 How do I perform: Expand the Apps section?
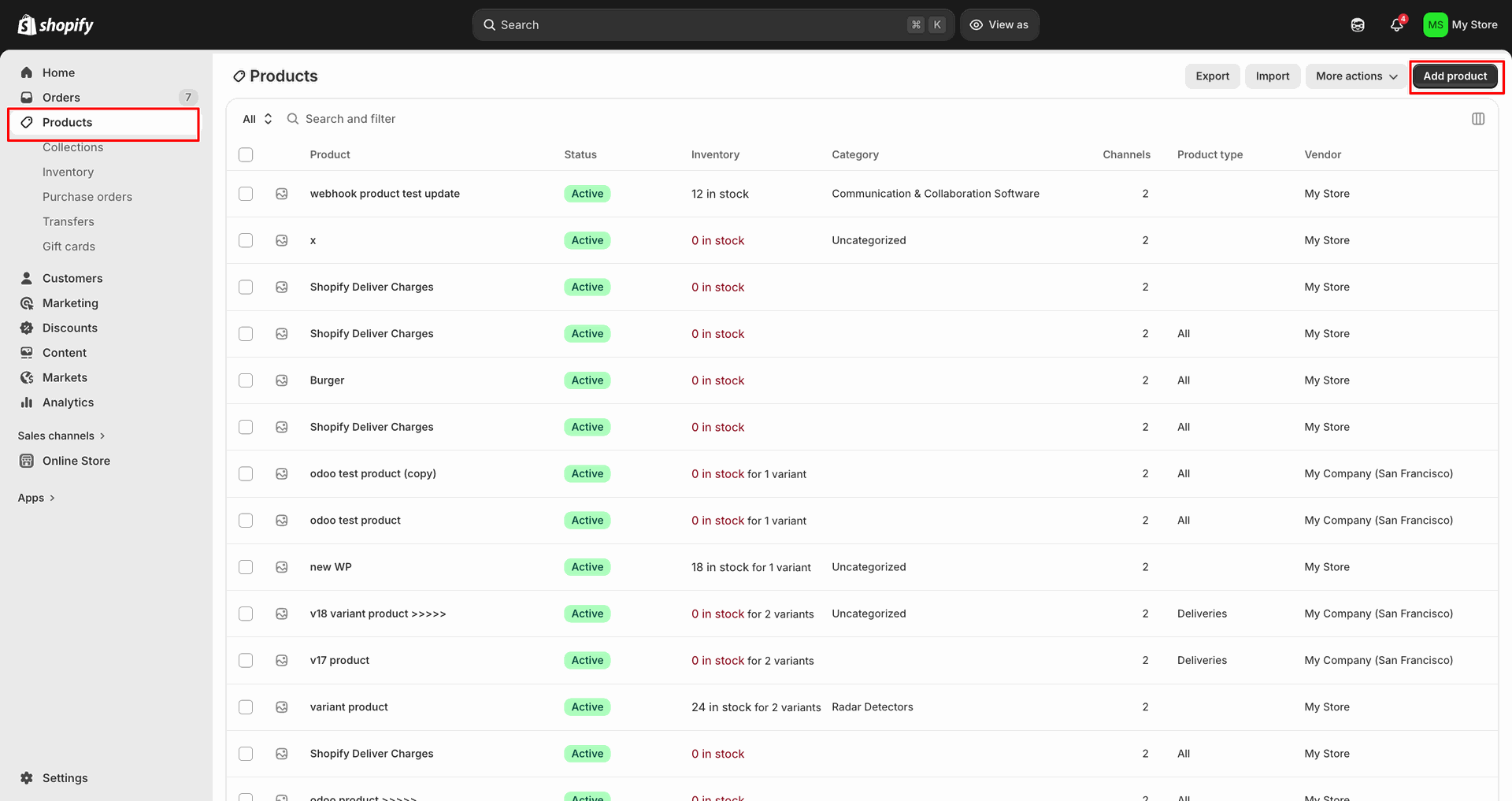[x=36, y=498]
